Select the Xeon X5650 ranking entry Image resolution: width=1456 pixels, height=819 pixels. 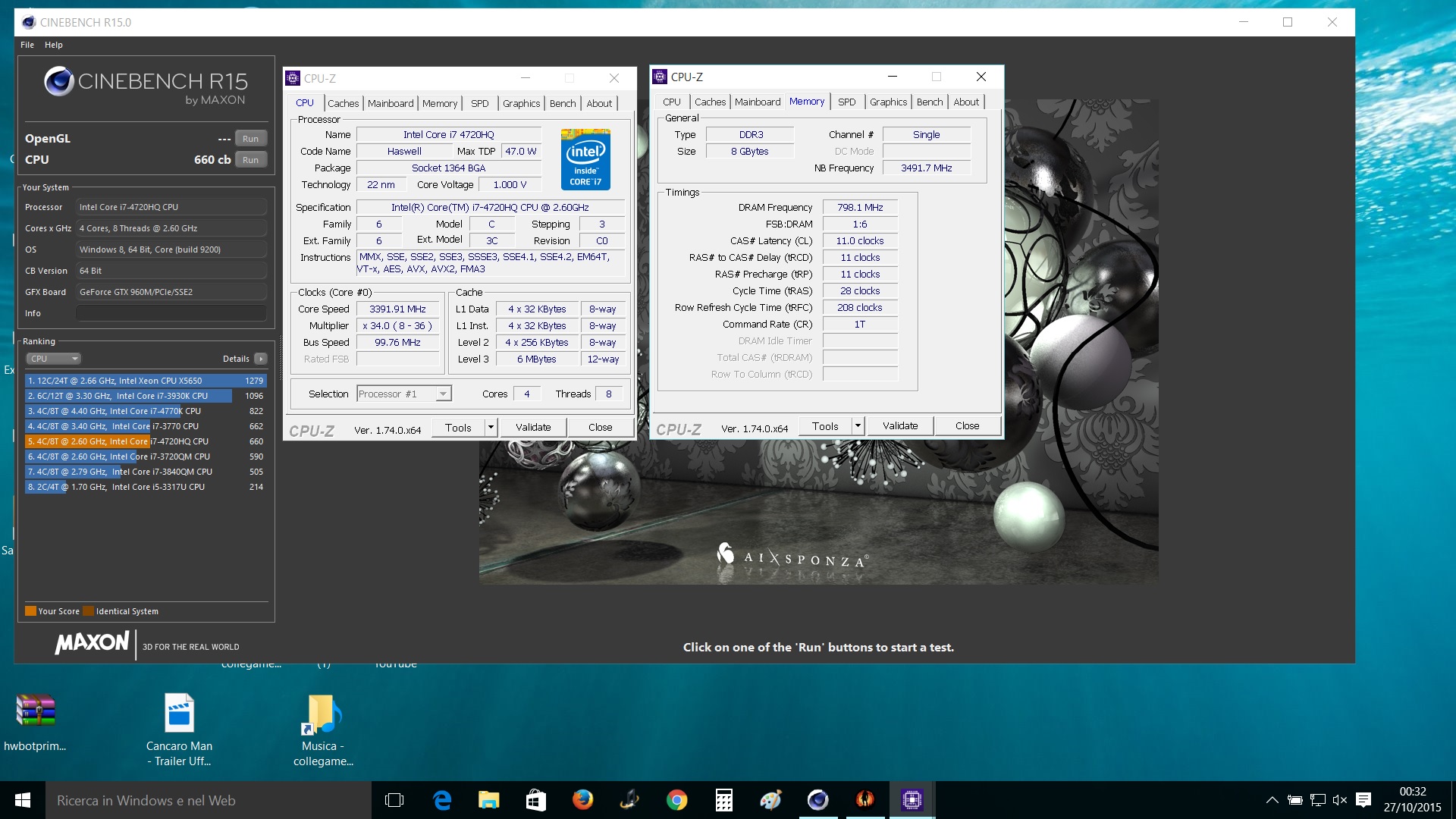146,381
